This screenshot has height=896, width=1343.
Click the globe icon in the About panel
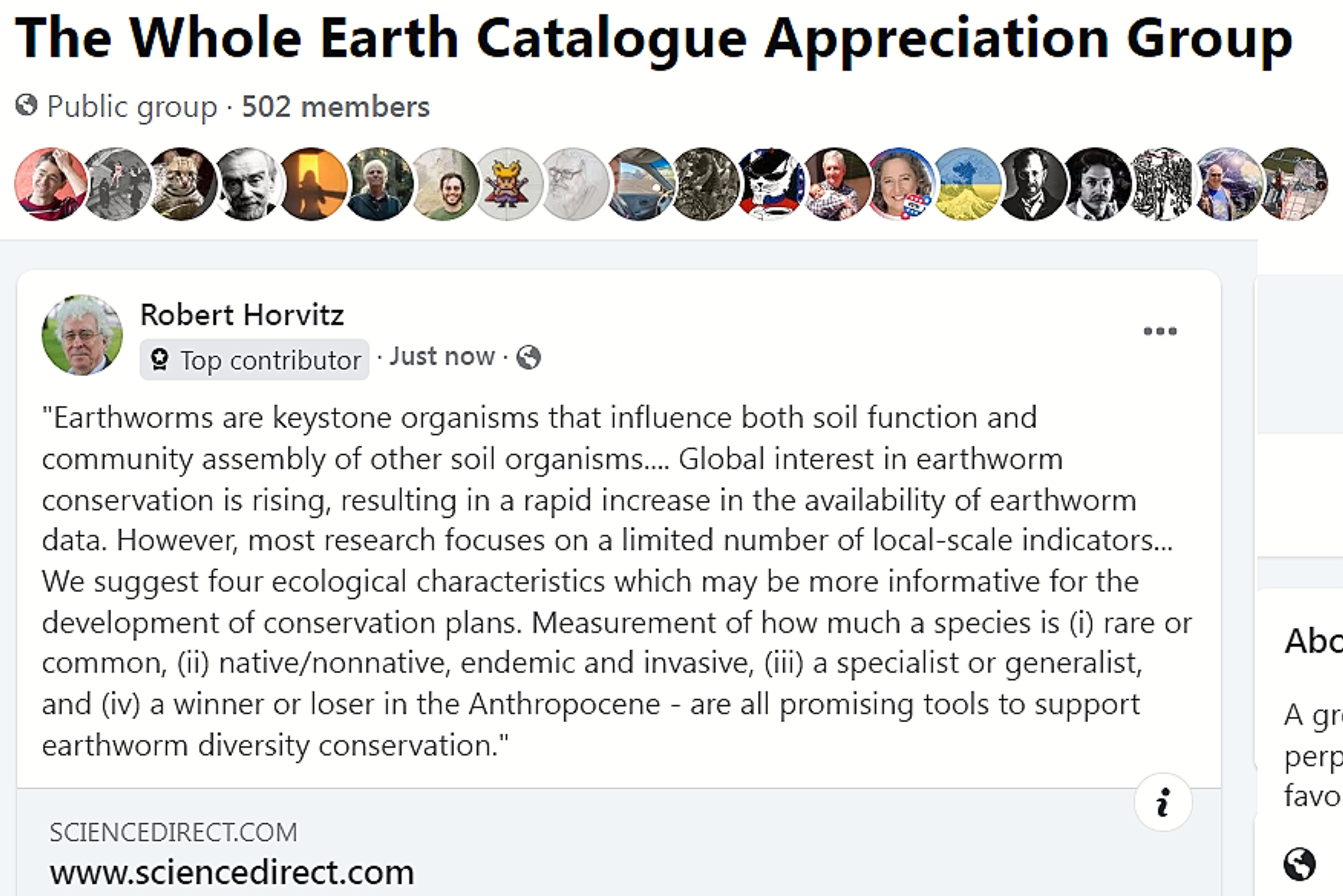pyautogui.click(x=1299, y=864)
